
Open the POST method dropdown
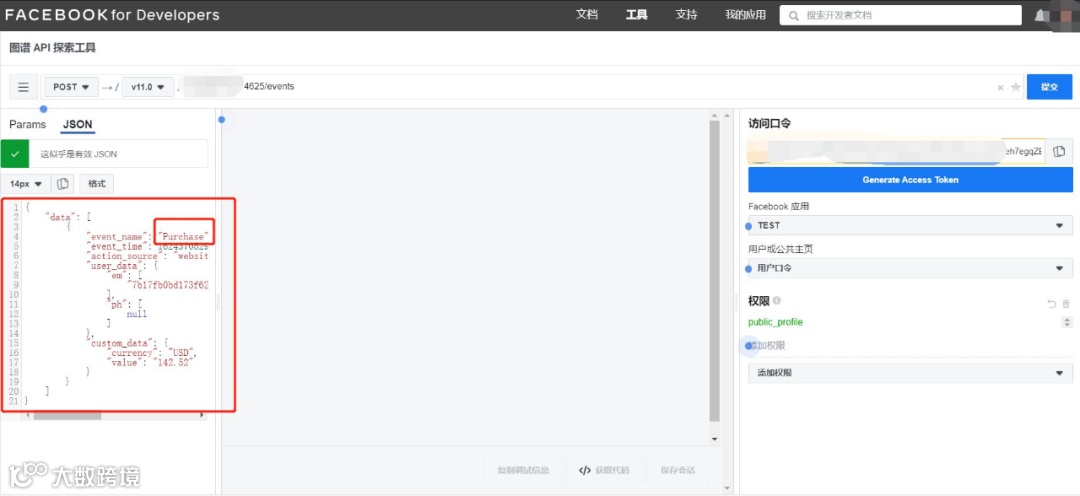tap(71, 87)
